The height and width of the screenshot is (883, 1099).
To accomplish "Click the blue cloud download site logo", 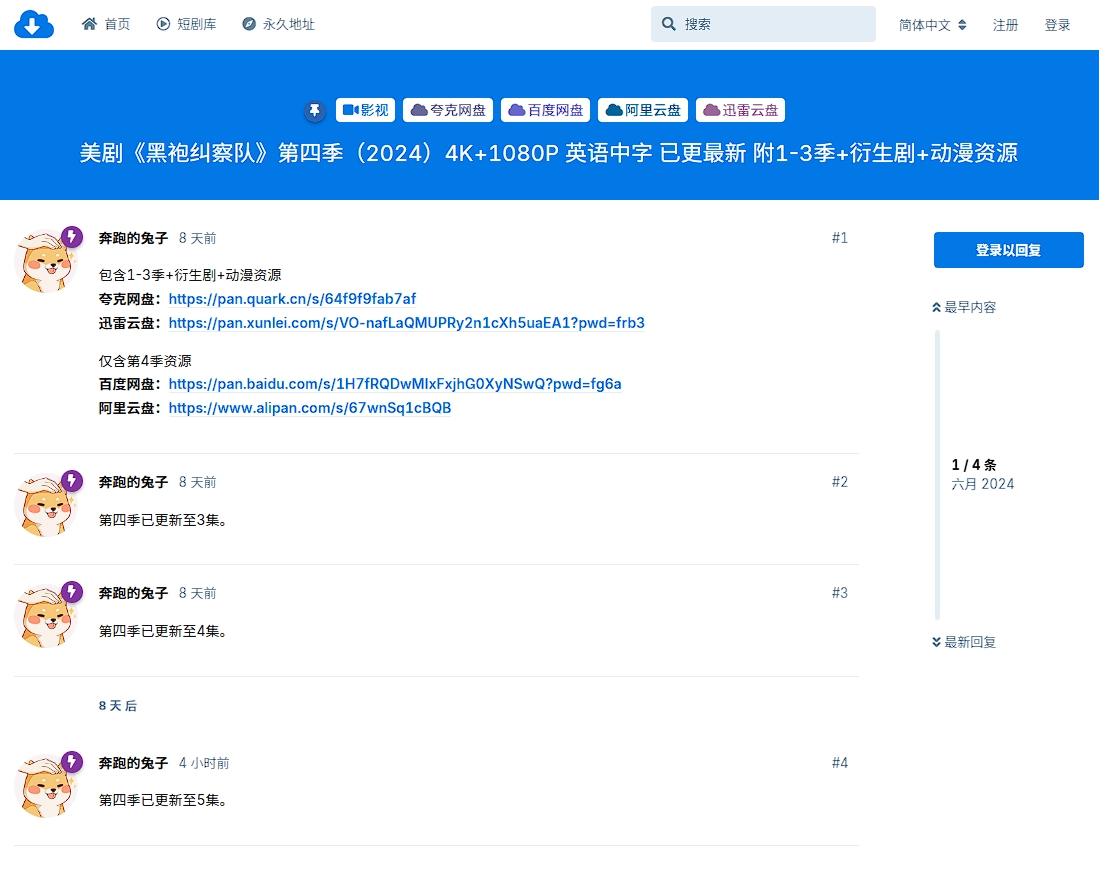I will coord(33,24).
